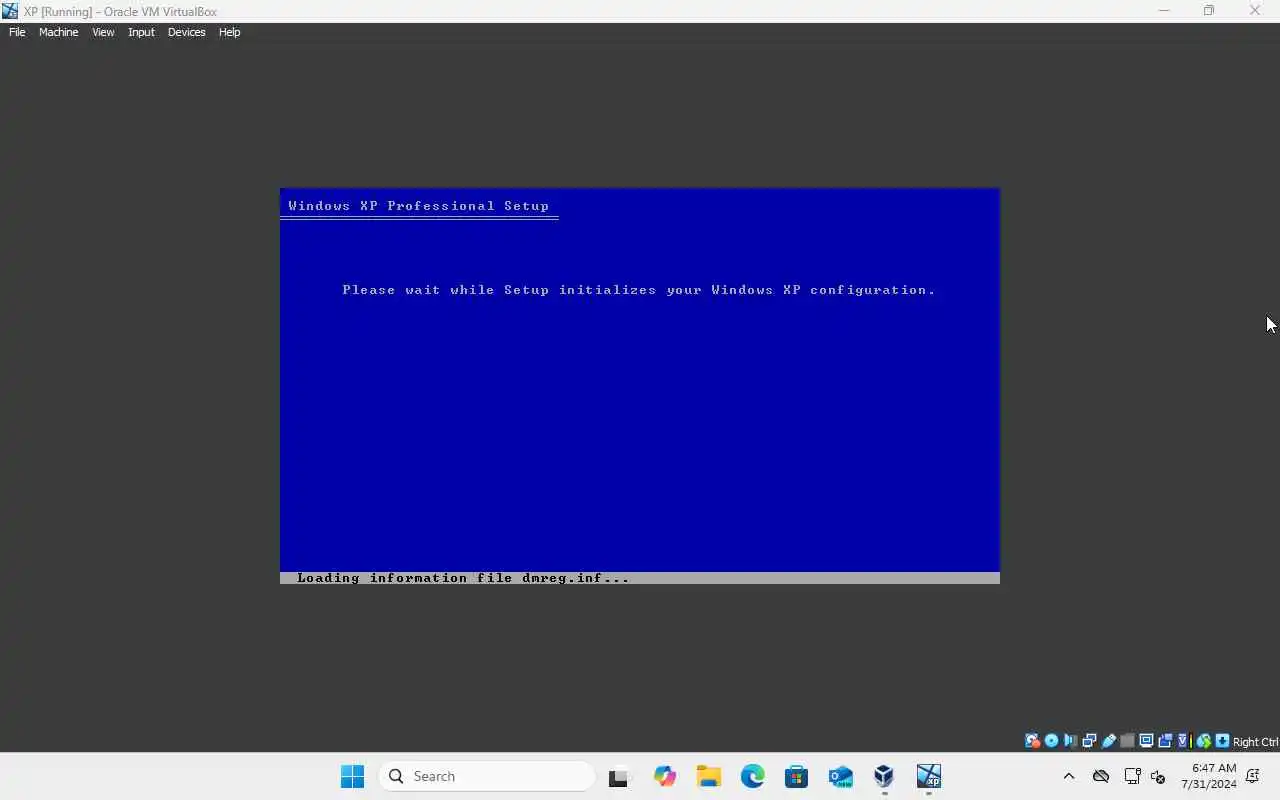Switch to the XP VM taskbar icon
This screenshot has width=1280, height=800.
click(928, 776)
